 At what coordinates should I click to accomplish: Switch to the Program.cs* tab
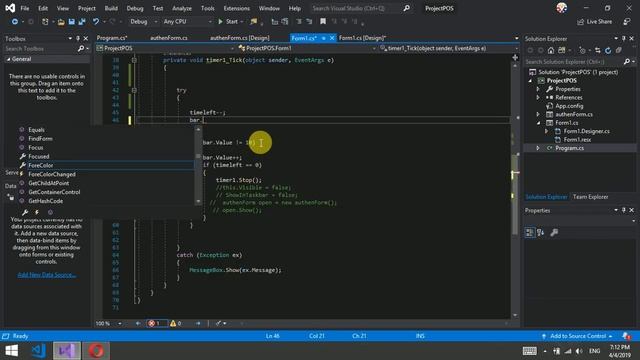(112, 38)
